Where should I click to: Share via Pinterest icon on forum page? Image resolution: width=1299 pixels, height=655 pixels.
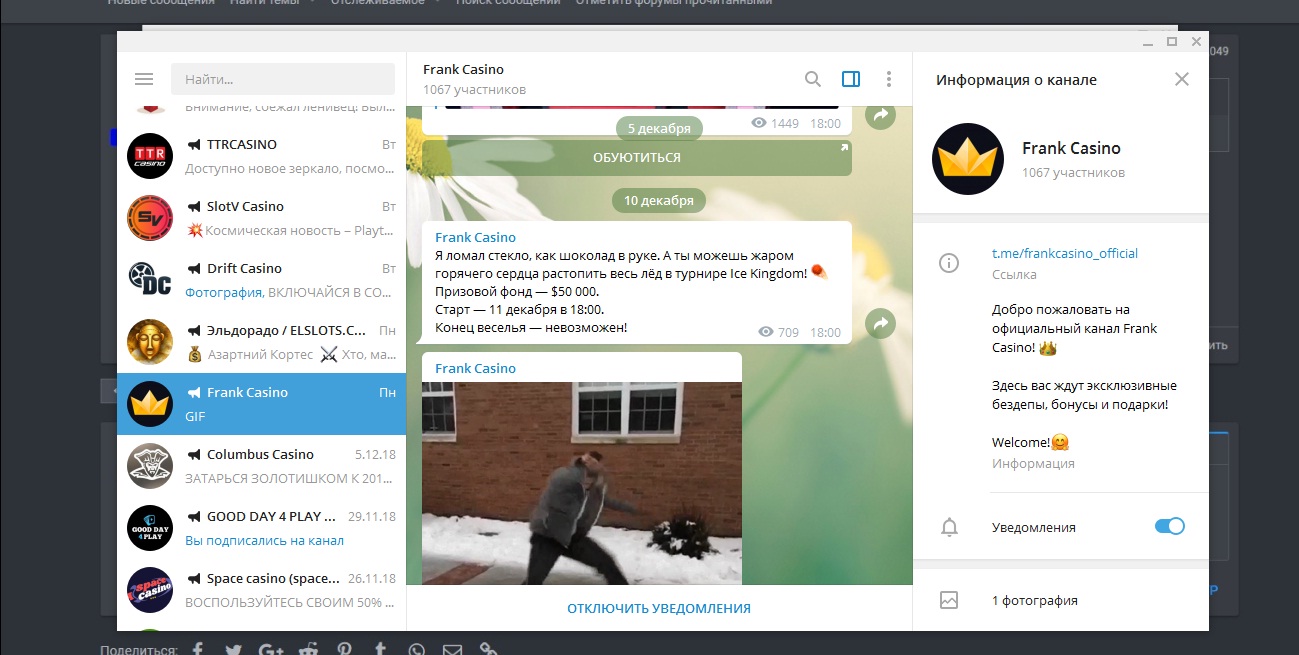[x=344, y=649]
